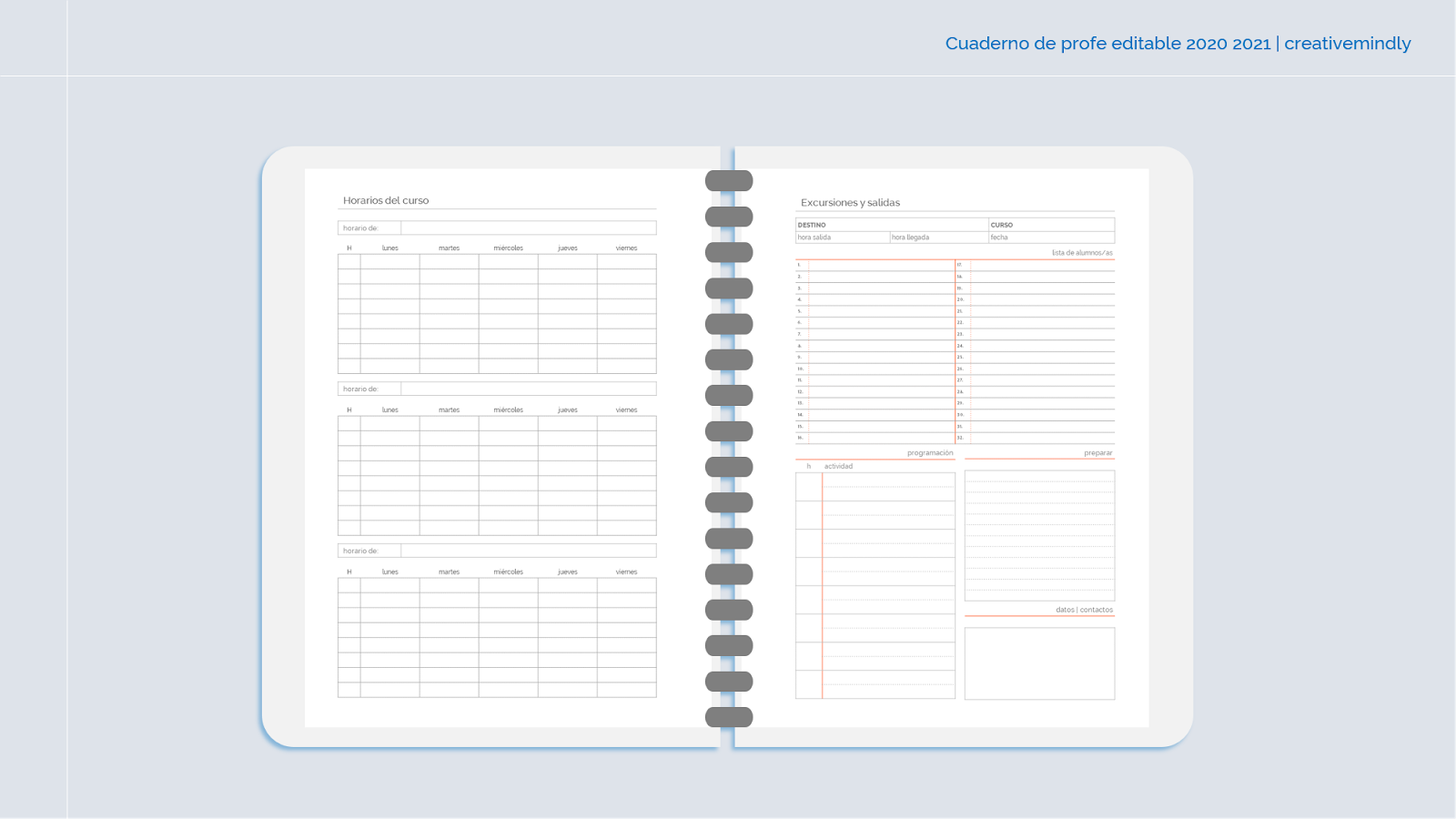Select the "lunes" column header
Image resolution: width=1456 pixels, height=819 pixels.
click(x=389, y=247)
